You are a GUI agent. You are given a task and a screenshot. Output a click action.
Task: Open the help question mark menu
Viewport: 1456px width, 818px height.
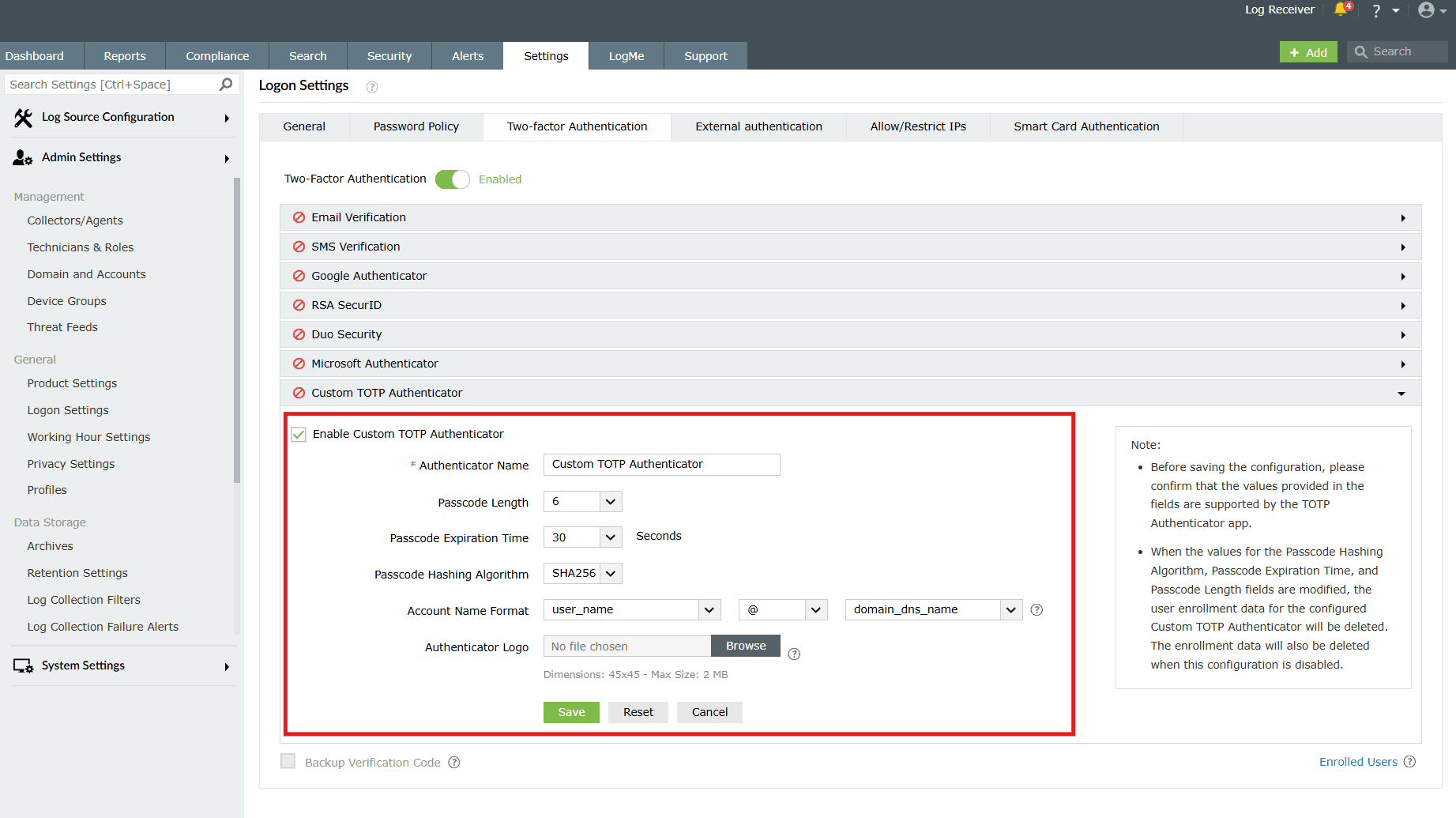1376,10
